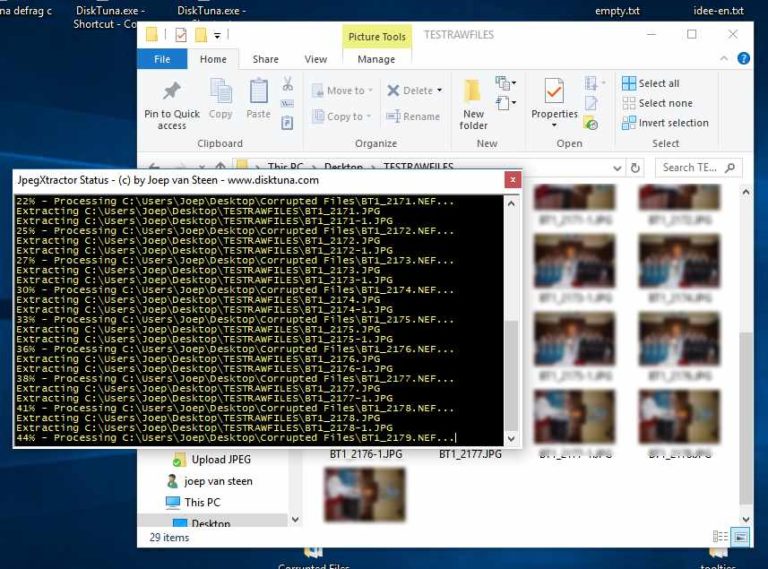Open the Copy to menu
The height and width of the screenshot is (569, 768).
[342, 117]
